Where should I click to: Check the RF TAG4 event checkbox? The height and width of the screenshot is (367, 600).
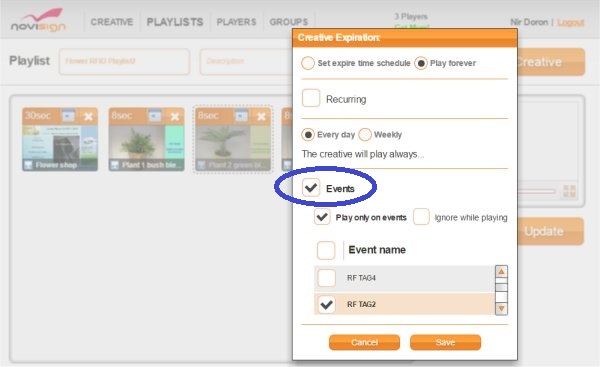[x=327, y=278]
